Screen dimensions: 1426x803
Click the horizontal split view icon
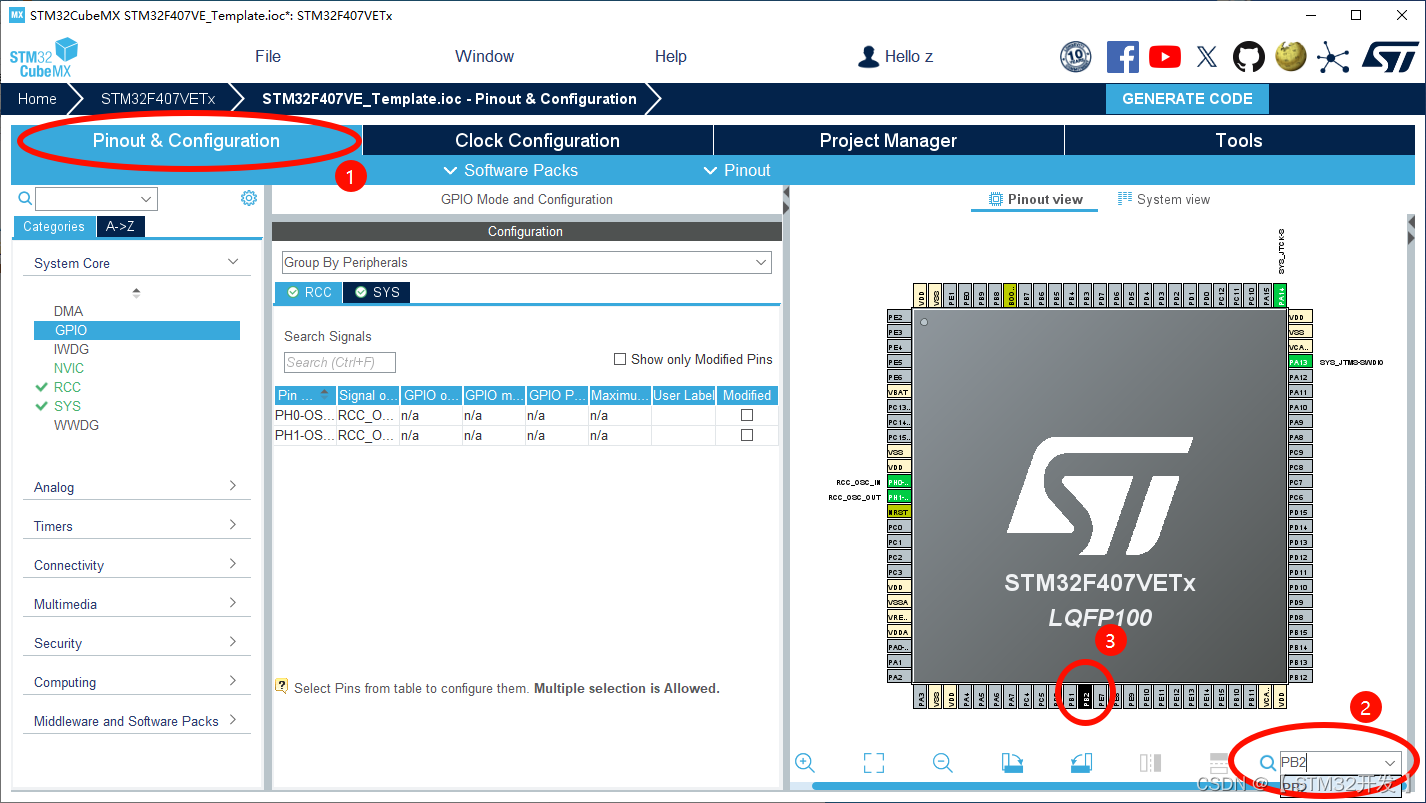pos(1219,763)
